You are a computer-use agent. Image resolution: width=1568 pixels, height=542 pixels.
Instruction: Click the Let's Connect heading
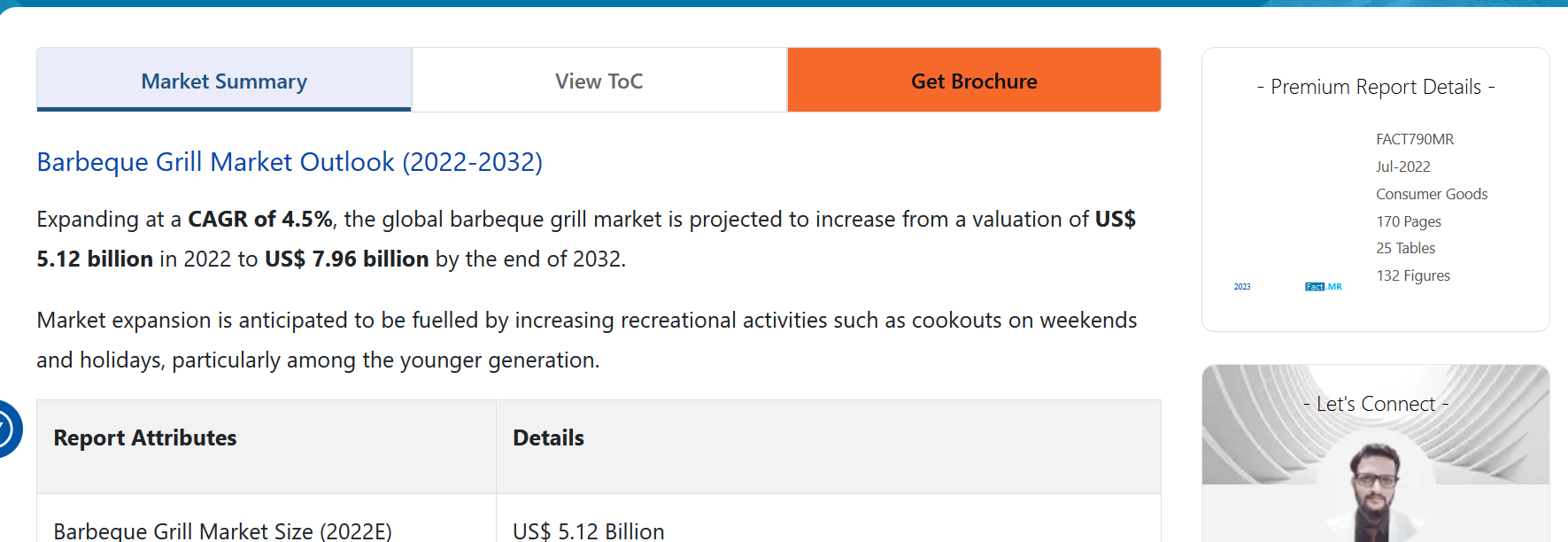coord(1375,404)
